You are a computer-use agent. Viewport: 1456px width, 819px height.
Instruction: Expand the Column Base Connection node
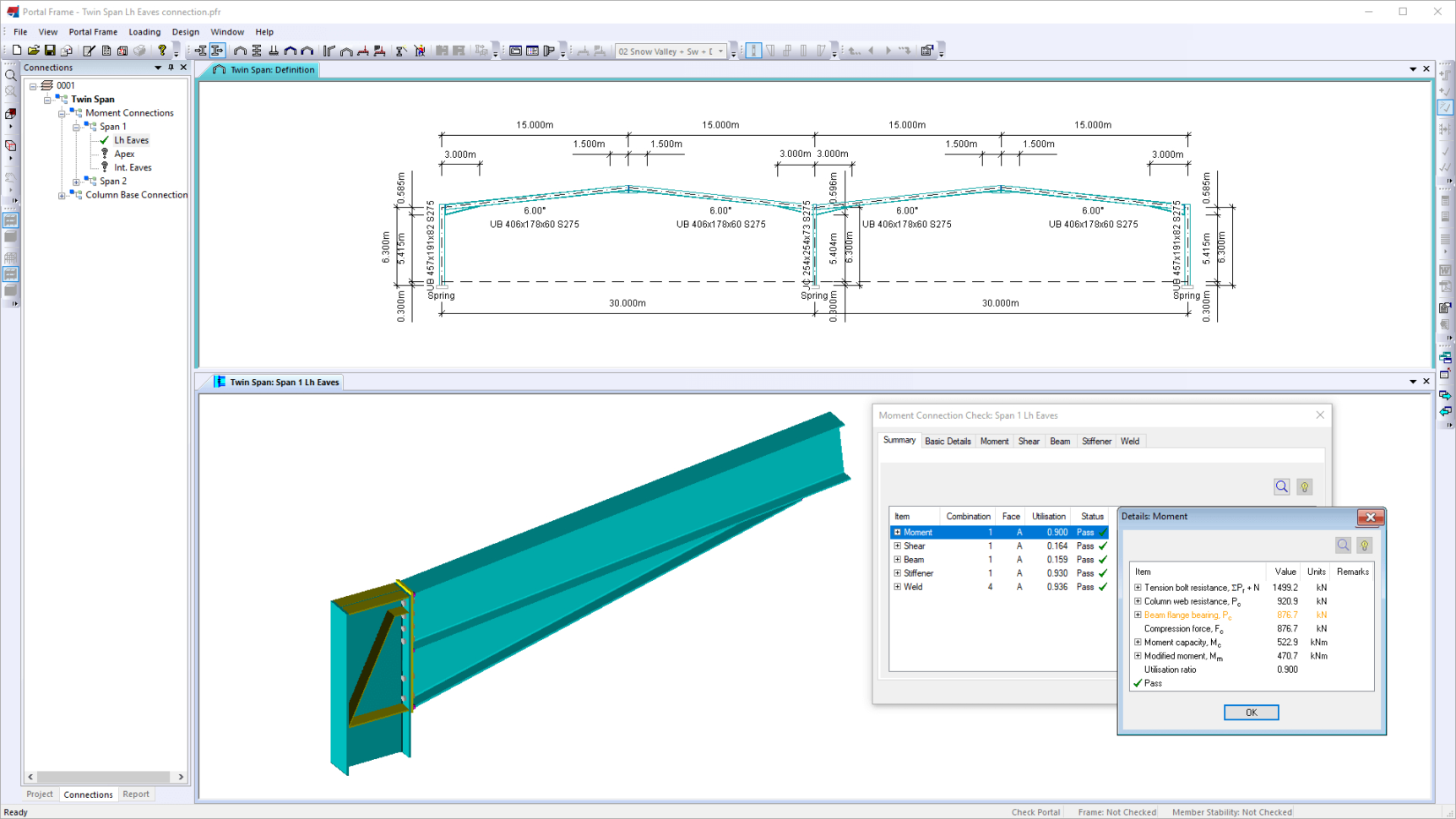pyautogui.click(x=62, y=195)
